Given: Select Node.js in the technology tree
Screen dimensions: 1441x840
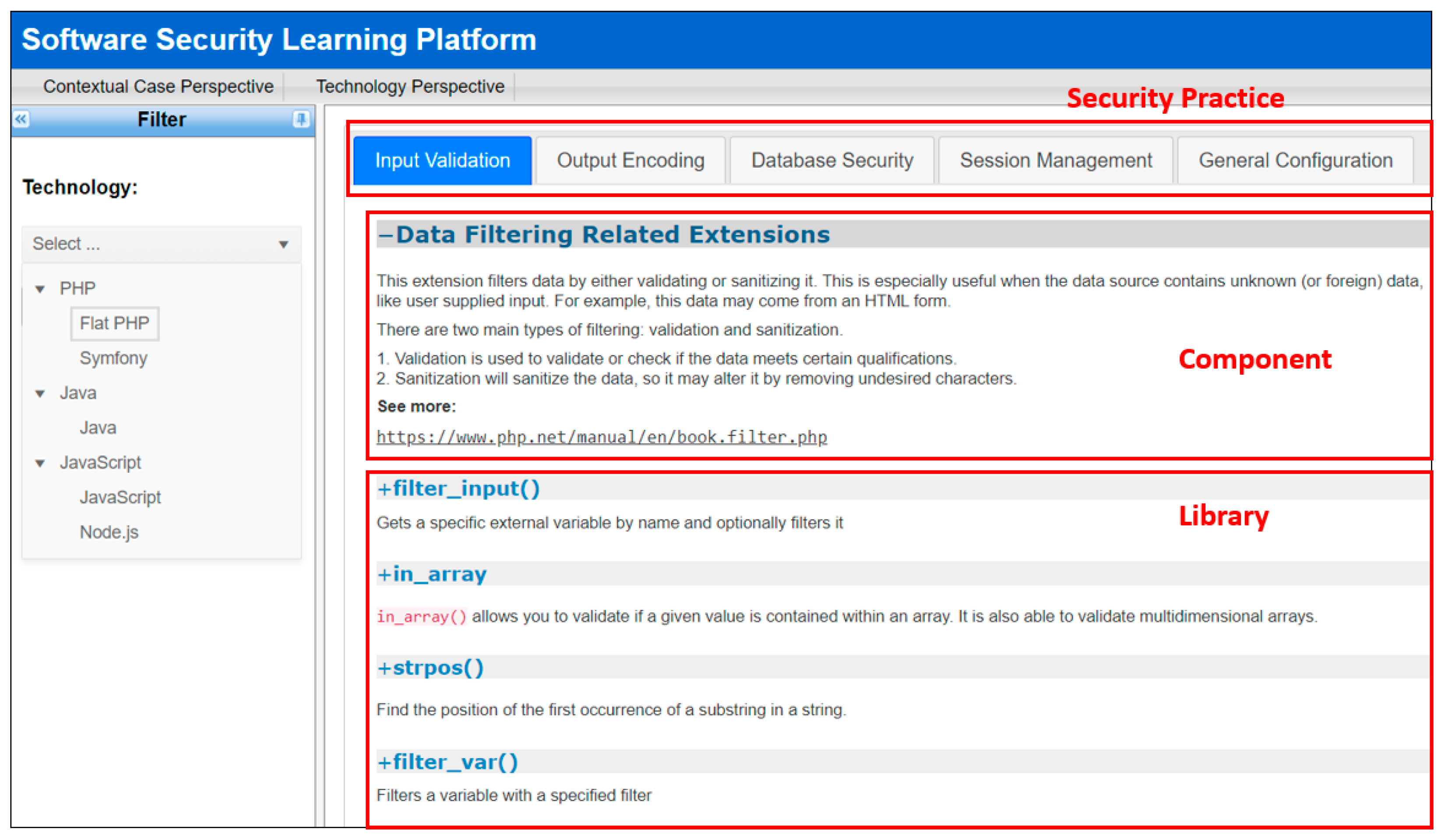Looking at the screenshot, I should point(109,532).
